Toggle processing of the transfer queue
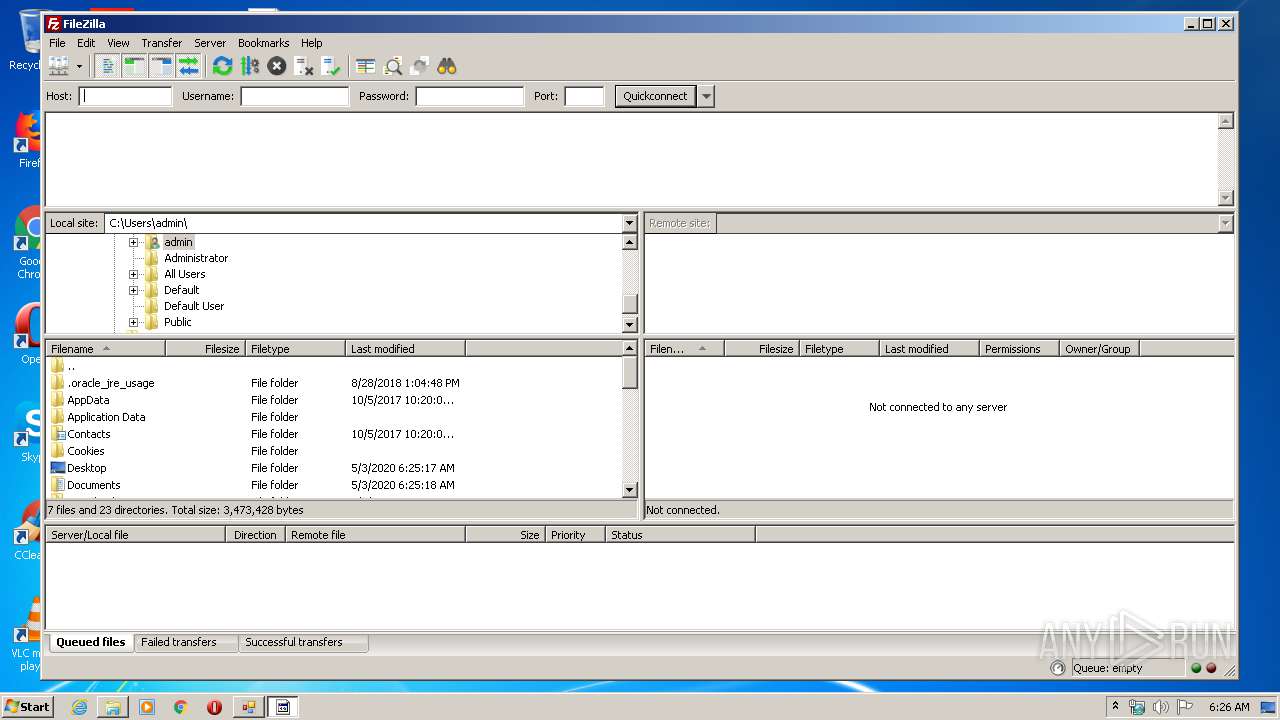Image resolution: width=1280 pixels, height=720 pixels. pos(250,66)
